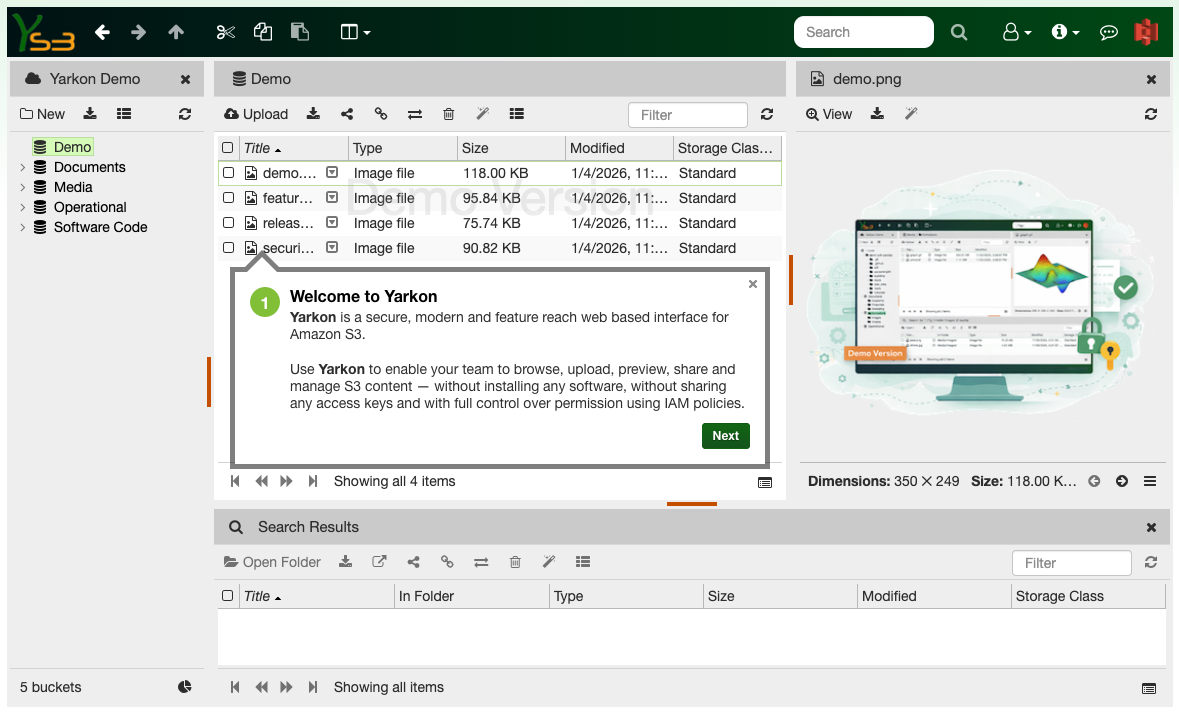This screenshot has height=715, width=1179.
Task: Select the Magic wand icon in the preview panel
Action: (911, 114)
